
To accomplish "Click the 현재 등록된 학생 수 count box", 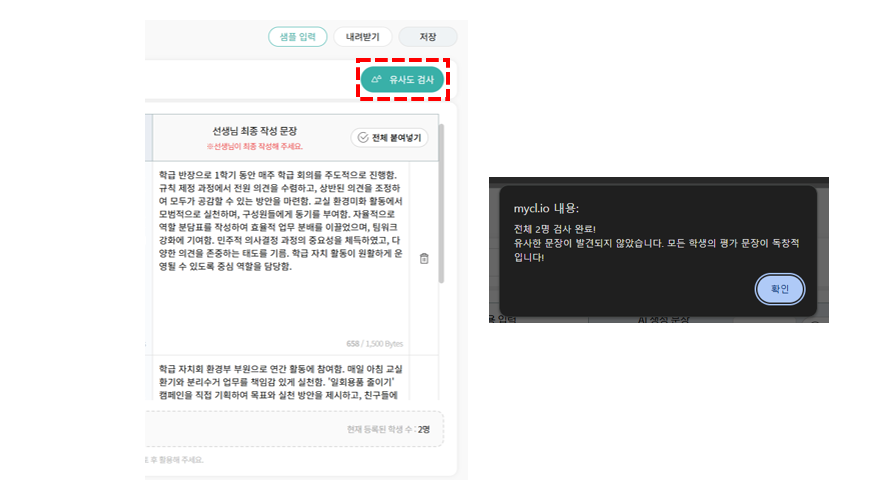I will [x=294, y=429].
